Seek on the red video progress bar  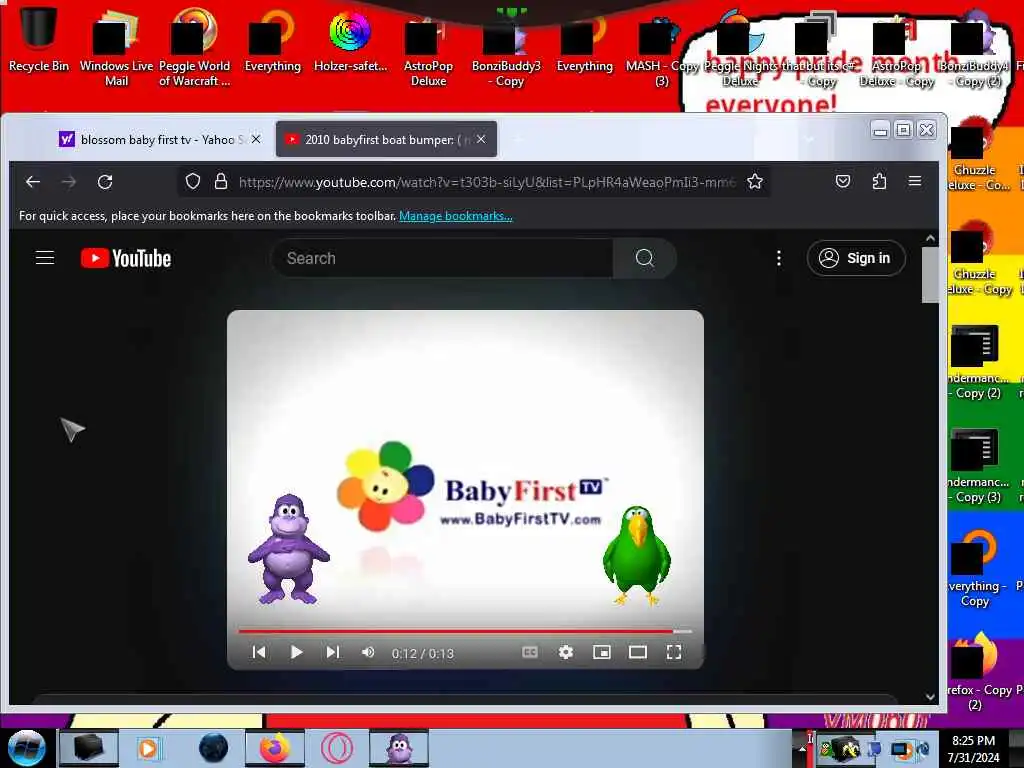[x=465, y=632]
